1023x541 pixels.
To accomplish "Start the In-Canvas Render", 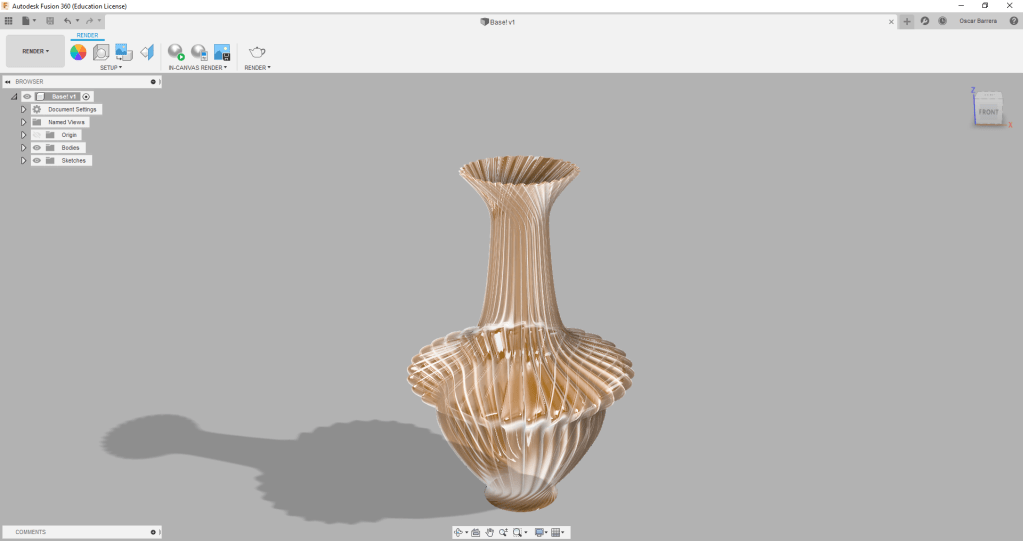I will 176,52.
